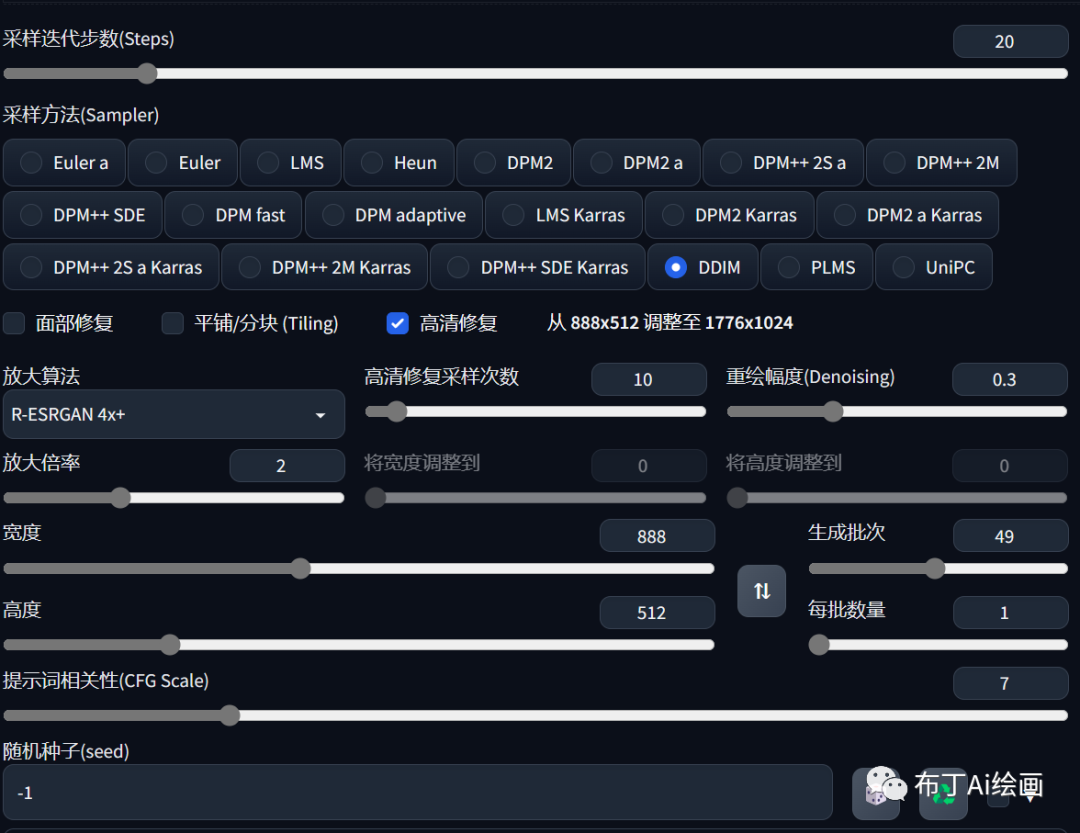
Task: Toggle the 平铺/分块 (Tiling) checkbox
Action: pos(173,323)
